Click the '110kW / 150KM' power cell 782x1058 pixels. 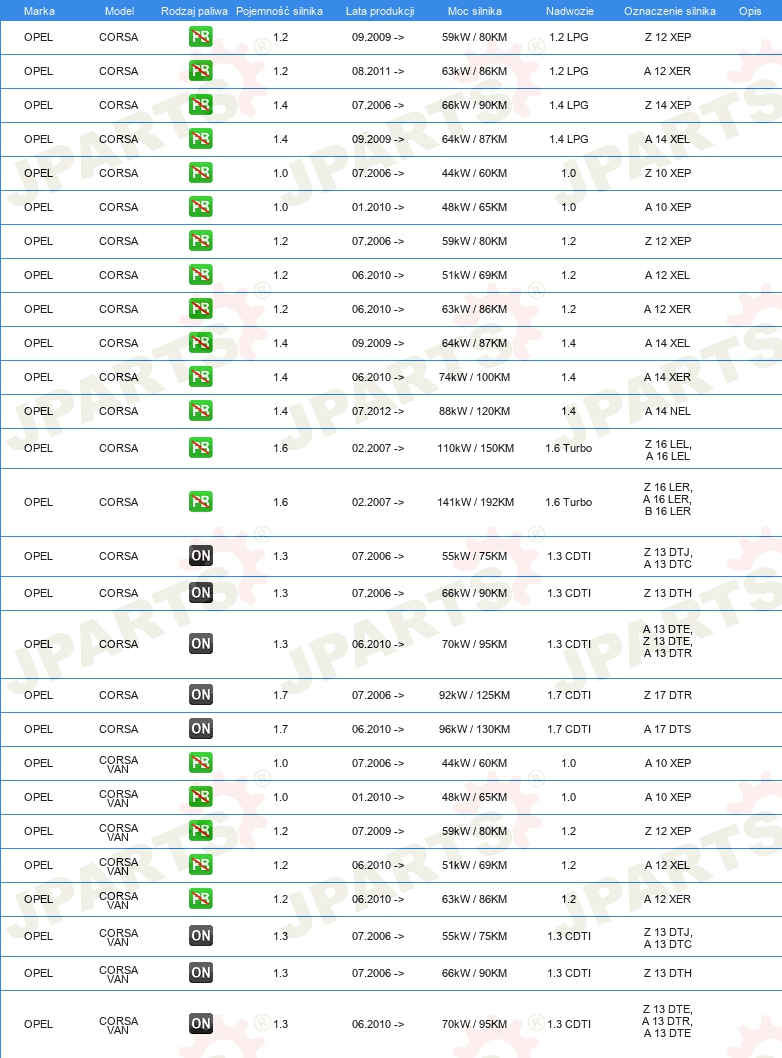(476, 448)
